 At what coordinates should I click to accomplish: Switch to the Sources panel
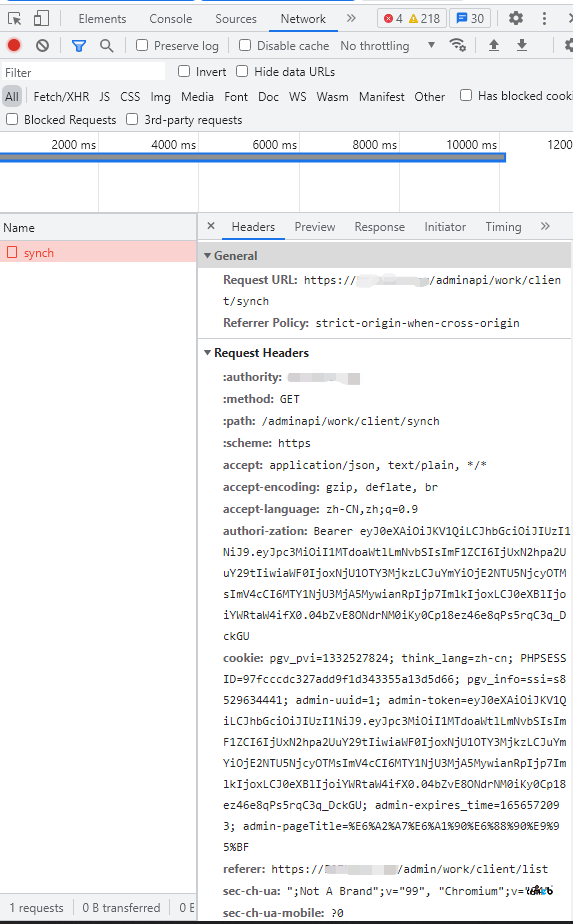pyautogui.click(x=236, y=19)
